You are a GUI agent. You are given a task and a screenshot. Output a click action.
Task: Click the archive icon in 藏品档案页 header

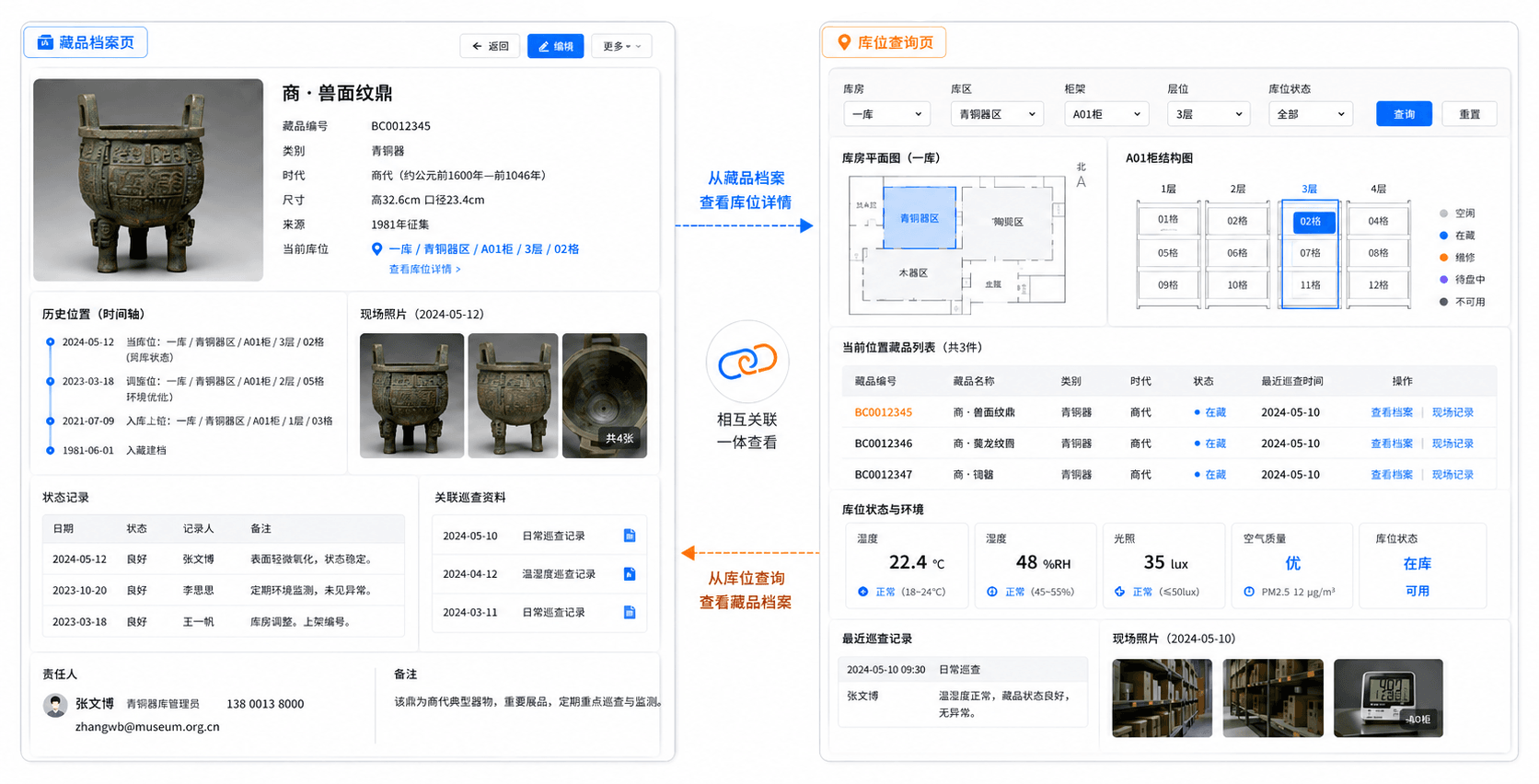point(45,42)
